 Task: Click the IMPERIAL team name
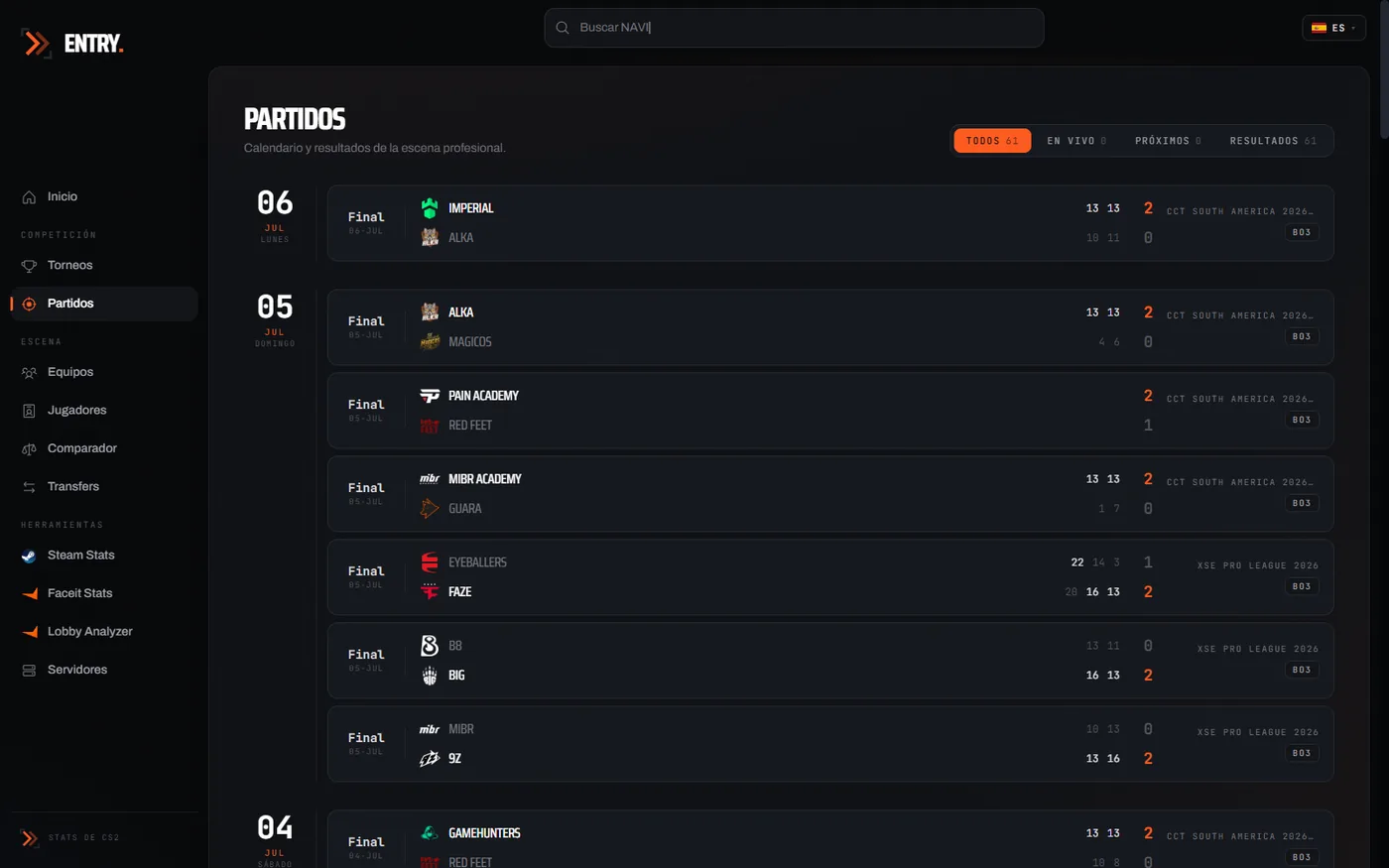point(470,208)
